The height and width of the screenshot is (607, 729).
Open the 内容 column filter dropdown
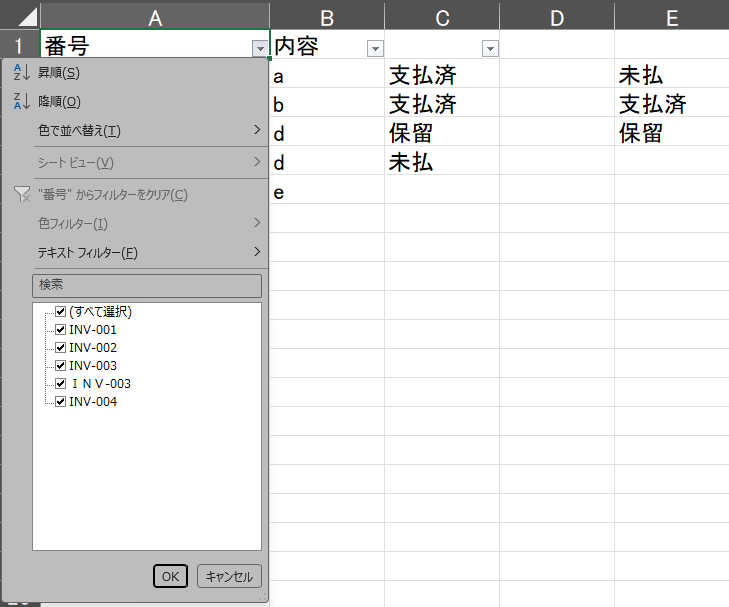(x=375, y=48)
